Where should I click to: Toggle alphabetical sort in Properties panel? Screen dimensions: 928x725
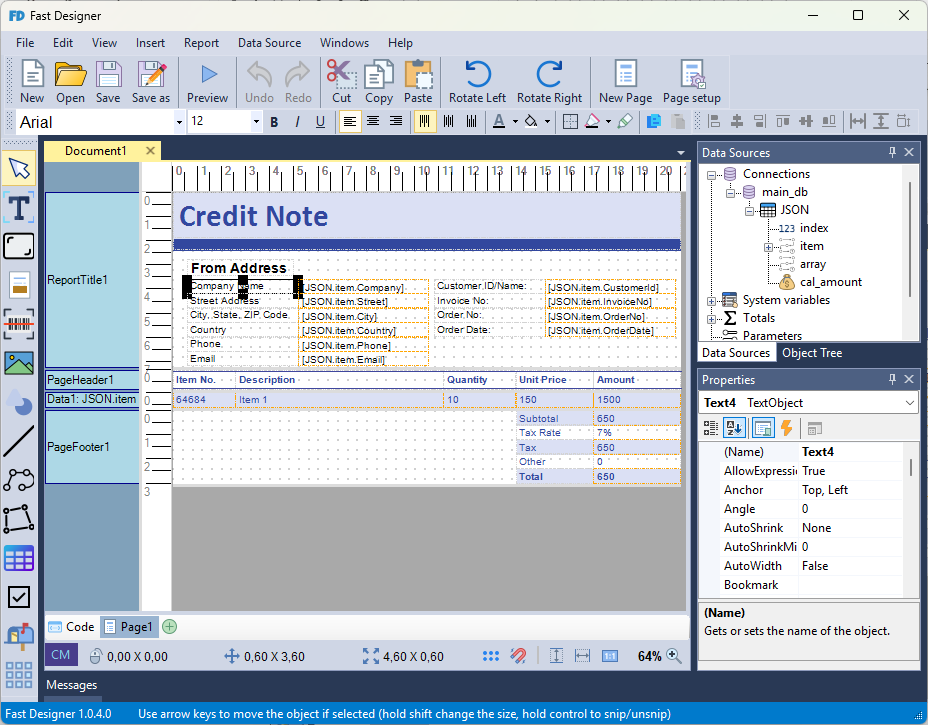click(x=734, y=428)
